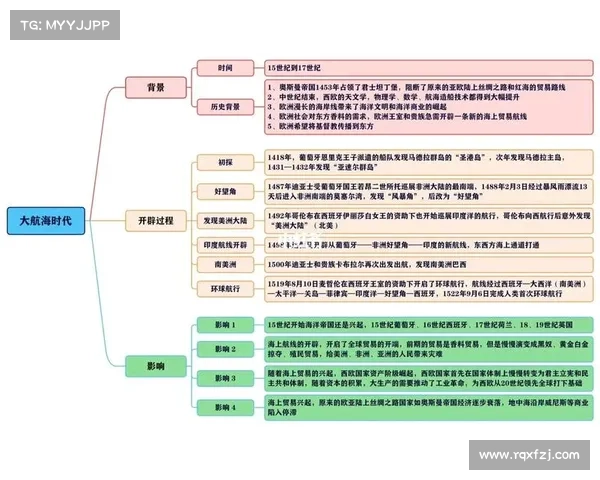Click line 2 beginning 中世纪结束
The image size is (600, 480).
pyautogui.click(x=393, y=97)
